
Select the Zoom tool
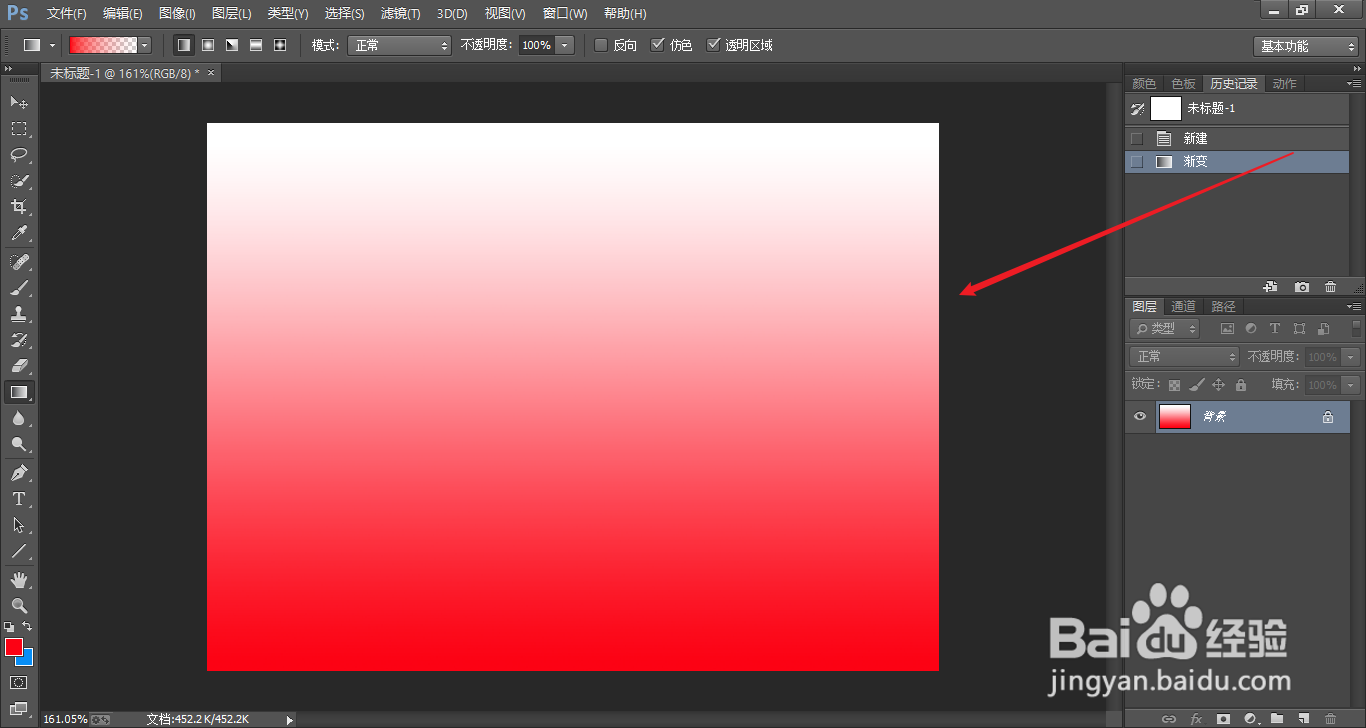pos(19,605)
